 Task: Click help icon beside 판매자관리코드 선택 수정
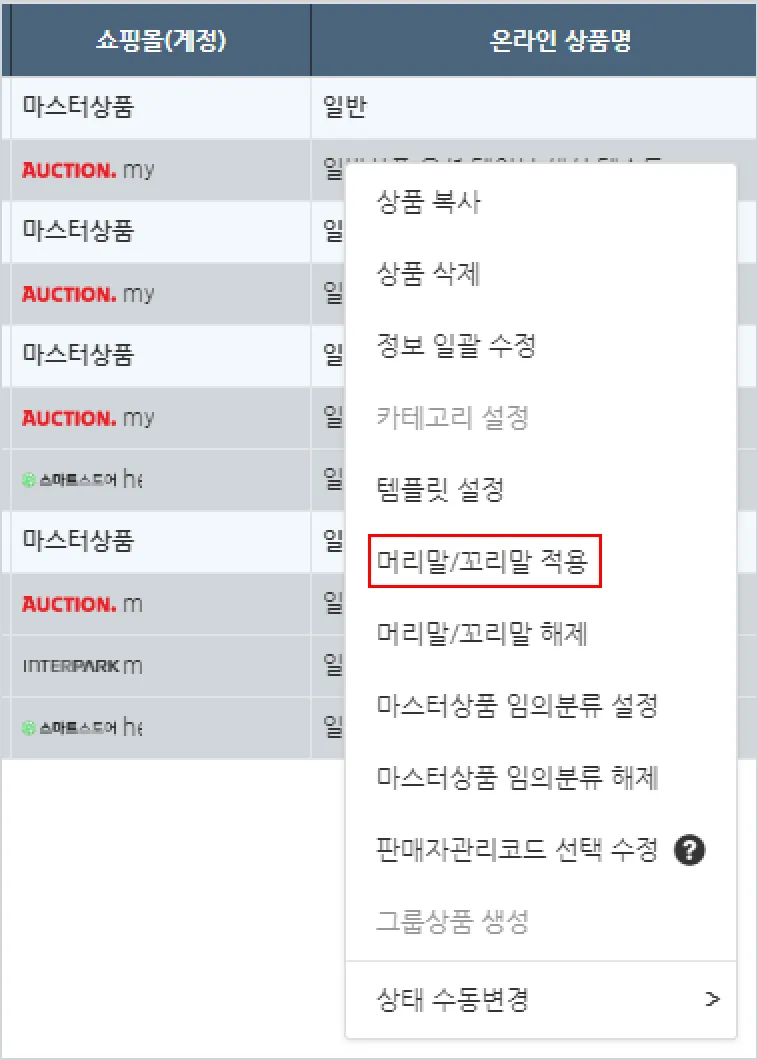[x=690, y=851]
